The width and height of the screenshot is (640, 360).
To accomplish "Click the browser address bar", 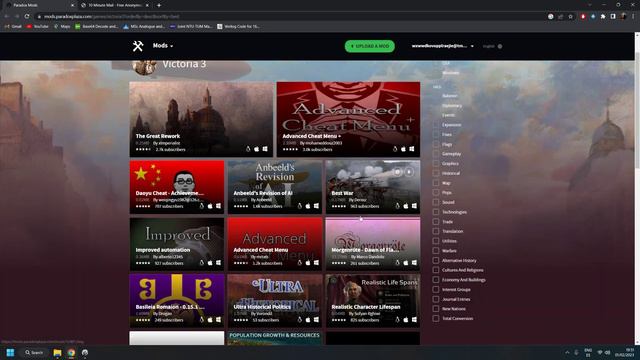I will click(x=286, y=16).
